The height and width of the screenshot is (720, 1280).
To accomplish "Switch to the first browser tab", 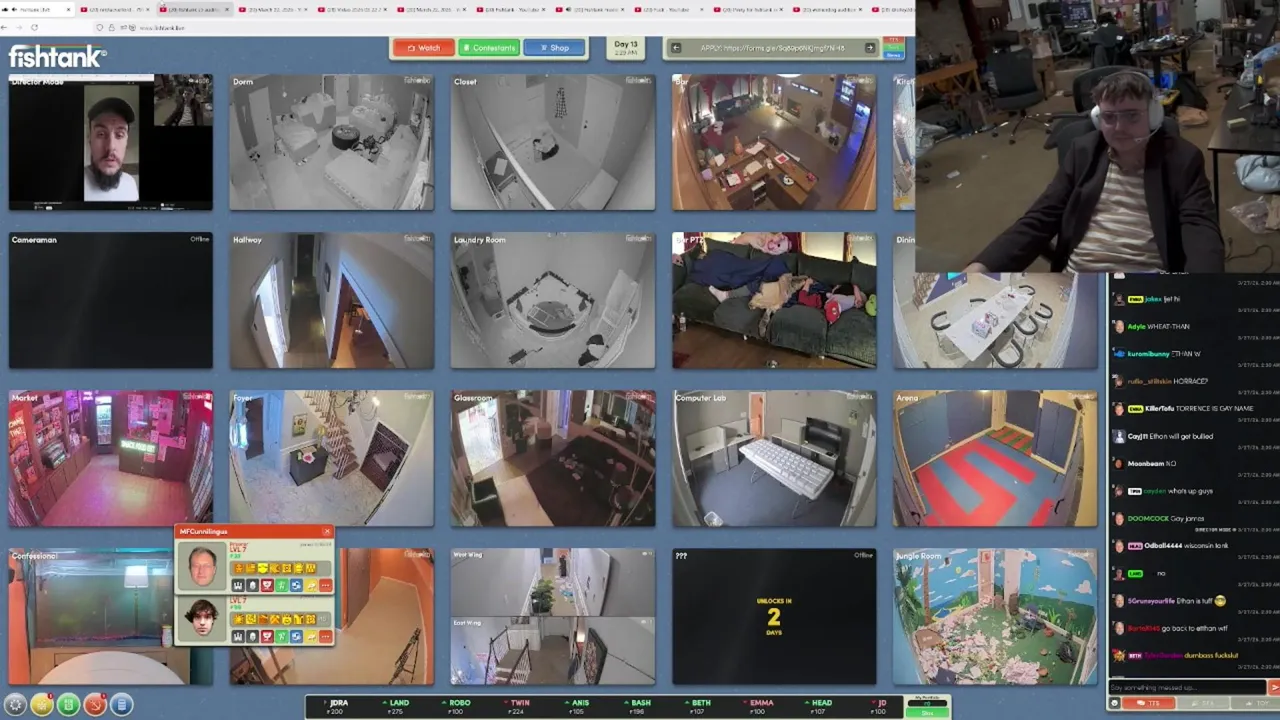I will (38, 9).
